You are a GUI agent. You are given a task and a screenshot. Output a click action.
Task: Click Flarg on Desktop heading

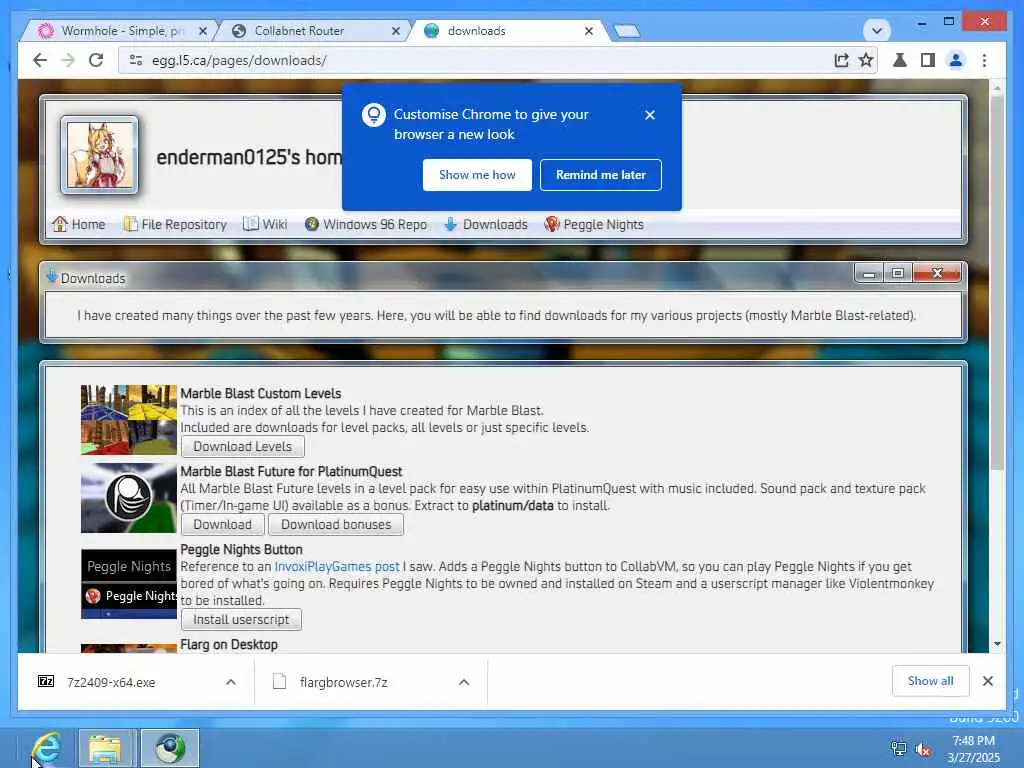pyautogui.click(x=229, y=645)
